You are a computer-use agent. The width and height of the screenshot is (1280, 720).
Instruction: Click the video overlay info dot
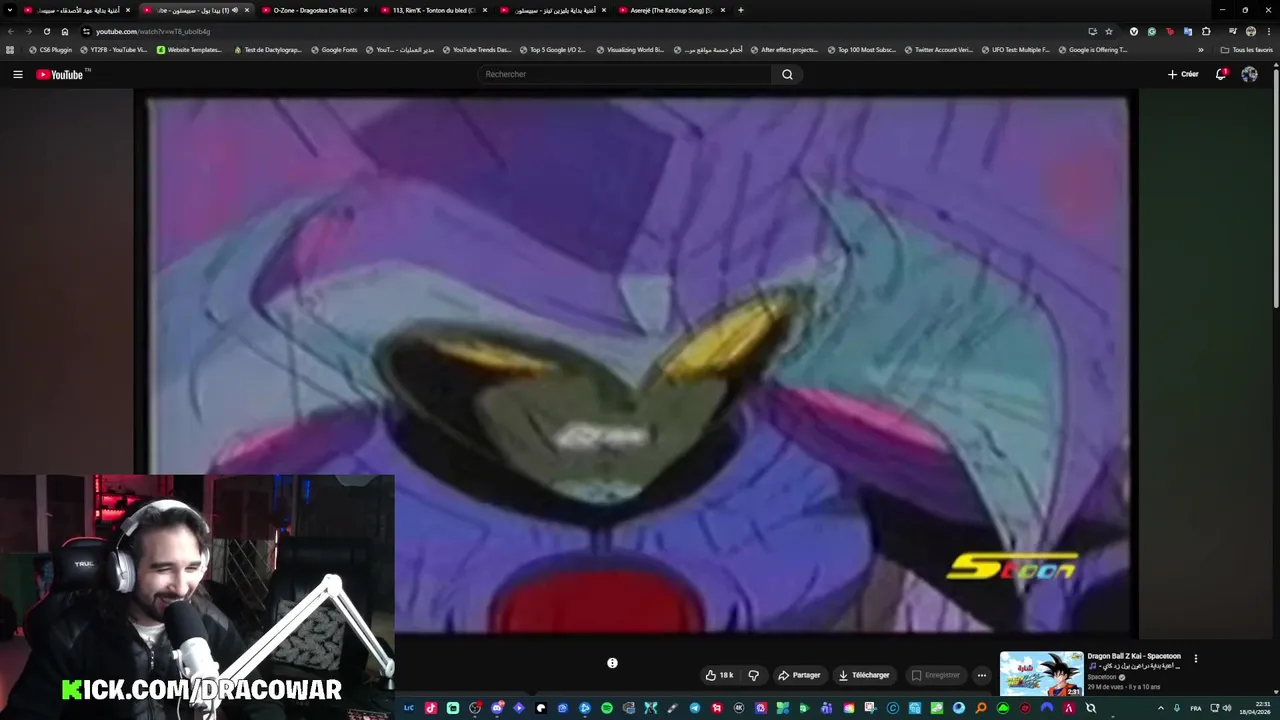(x=612, y=663)
